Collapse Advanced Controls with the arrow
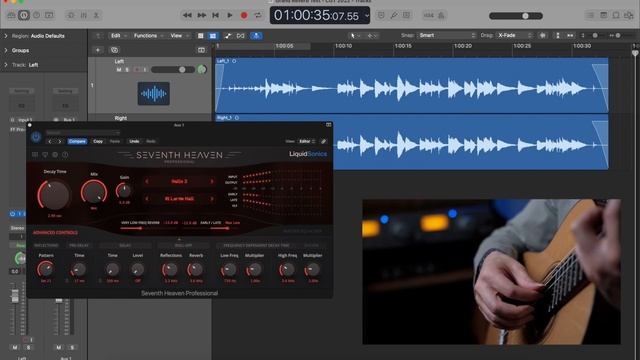Screen dimensions: 640x360 pos(179,240)
